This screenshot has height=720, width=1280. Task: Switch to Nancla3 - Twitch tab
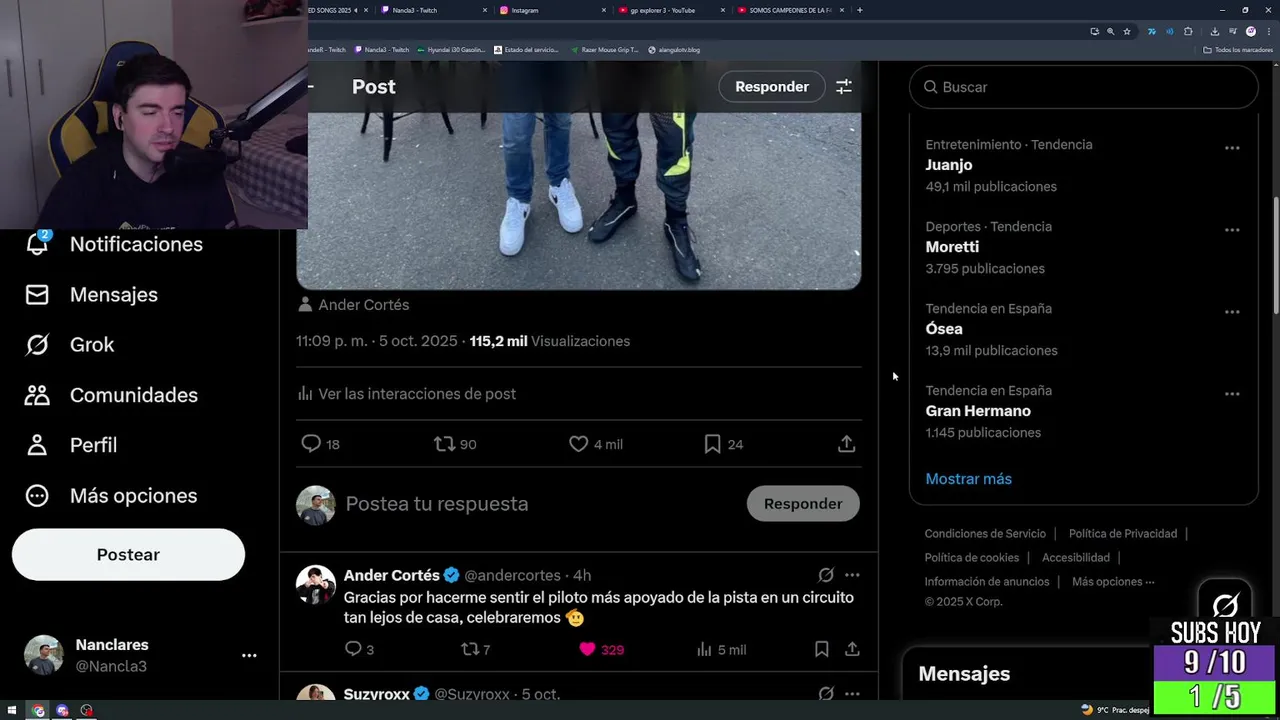pos(435,10)
